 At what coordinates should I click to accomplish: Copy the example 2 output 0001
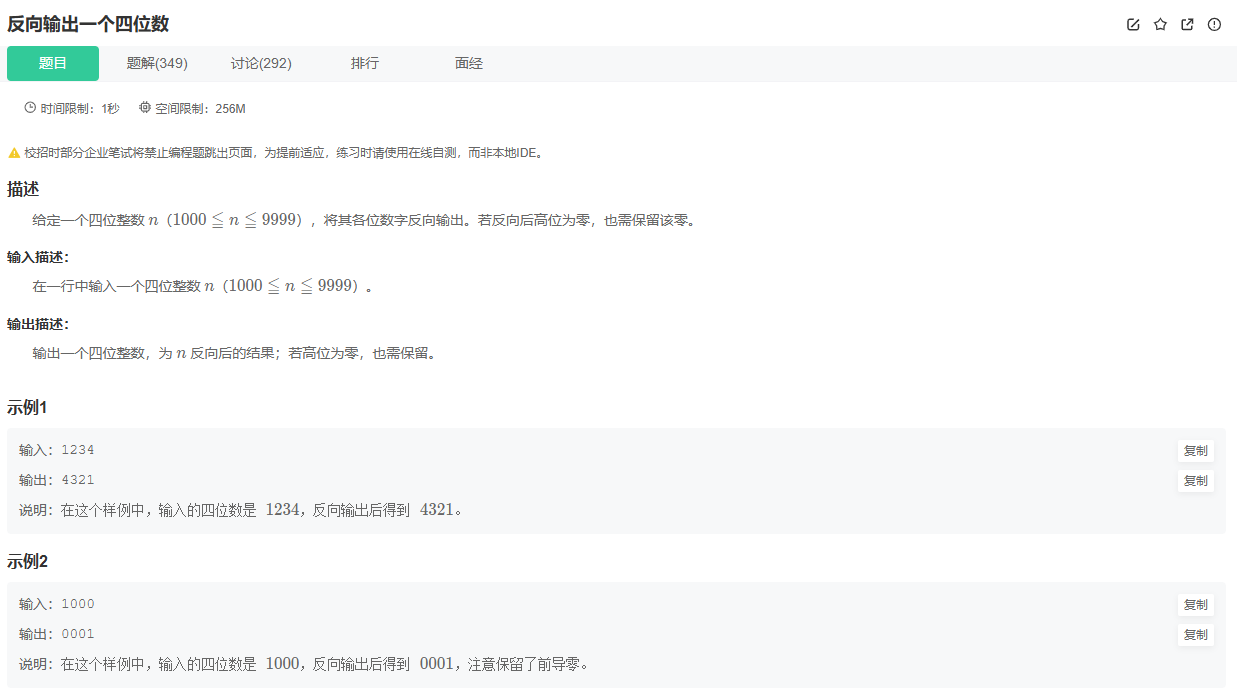[1195, 635]
